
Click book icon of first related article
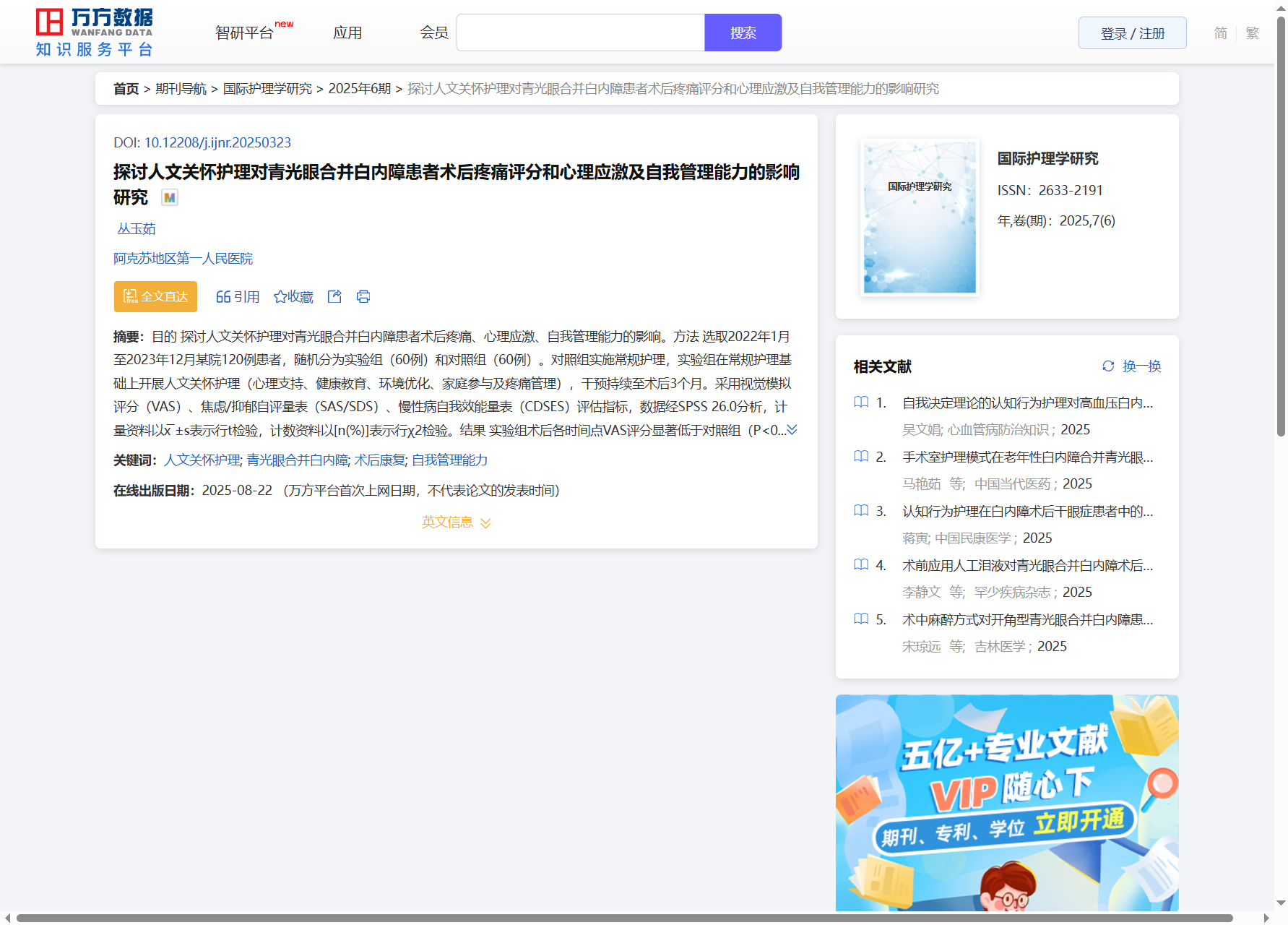pyautogui.click(x=861, y=403)
